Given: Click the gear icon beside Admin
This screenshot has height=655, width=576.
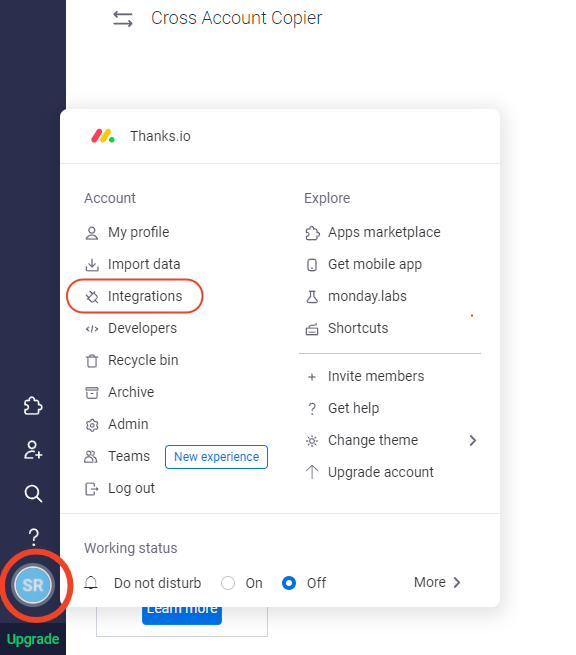Looking at the screenshot, I should [92, 425].
